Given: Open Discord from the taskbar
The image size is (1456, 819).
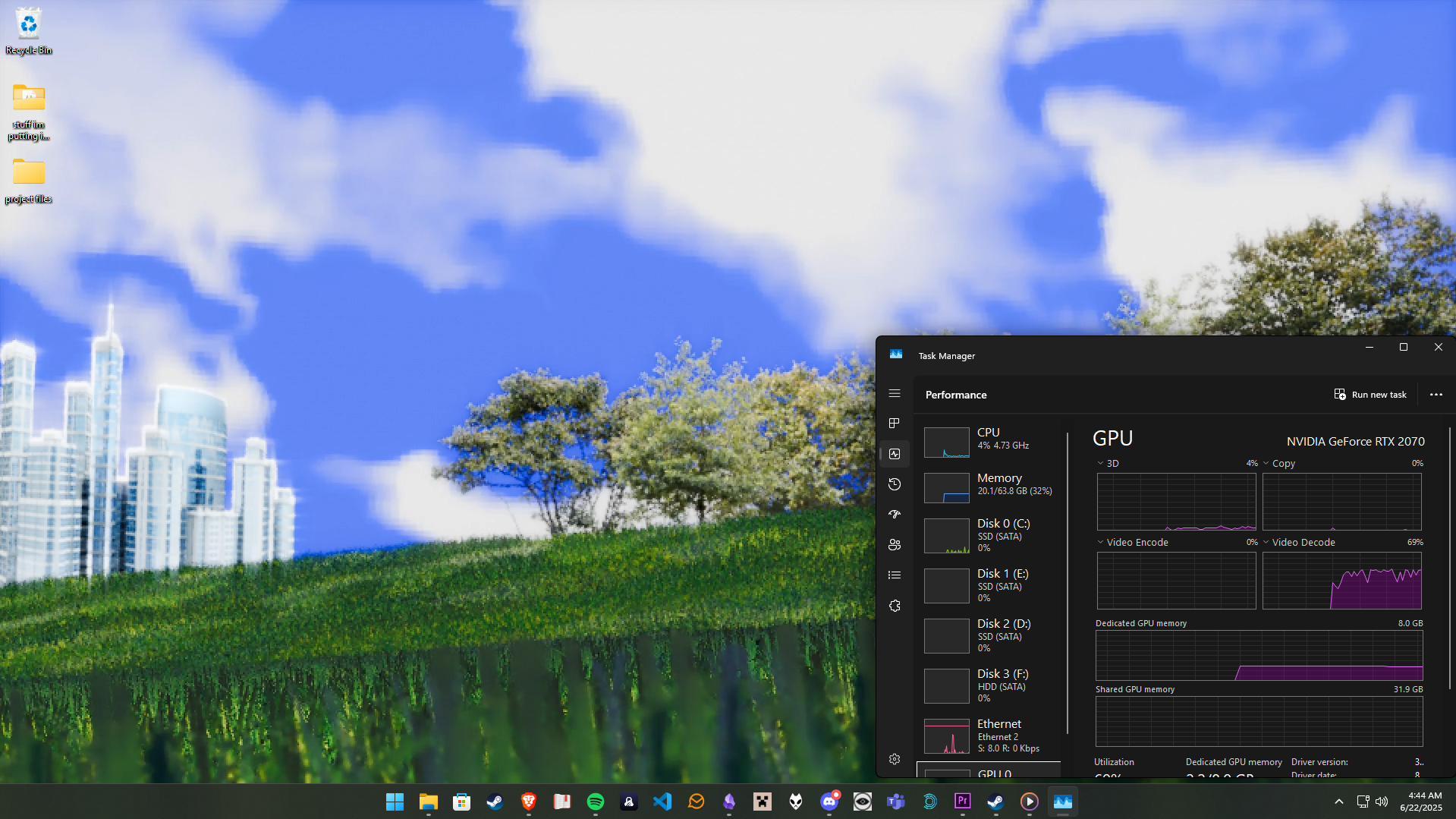Looking at the screenshot, I should click(829, 802).
